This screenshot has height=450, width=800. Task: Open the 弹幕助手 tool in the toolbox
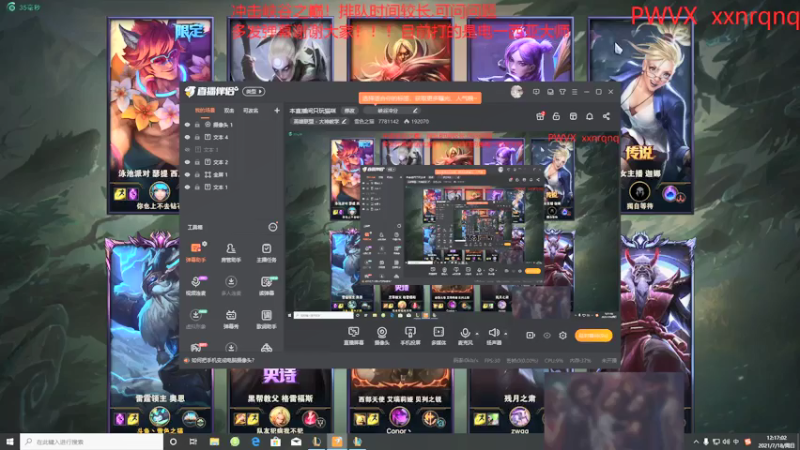196,252
